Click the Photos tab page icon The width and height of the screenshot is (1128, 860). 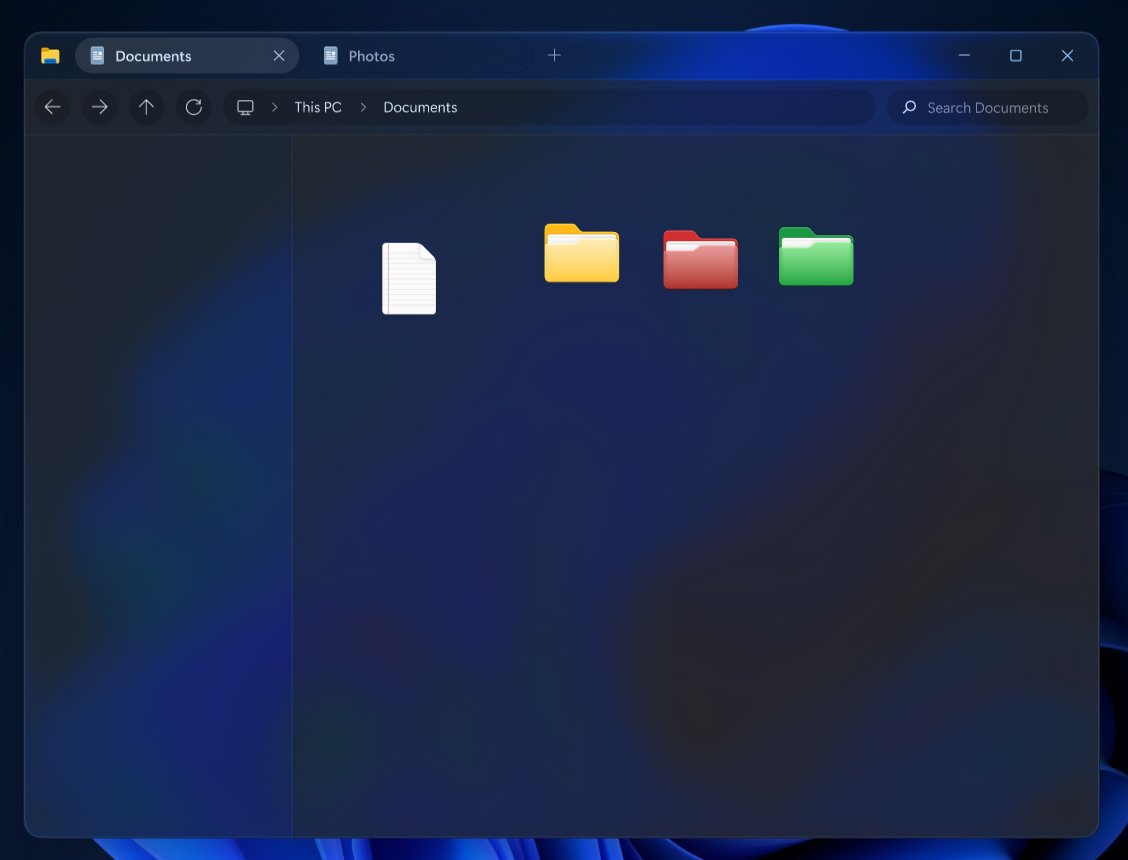click(330, 55)
